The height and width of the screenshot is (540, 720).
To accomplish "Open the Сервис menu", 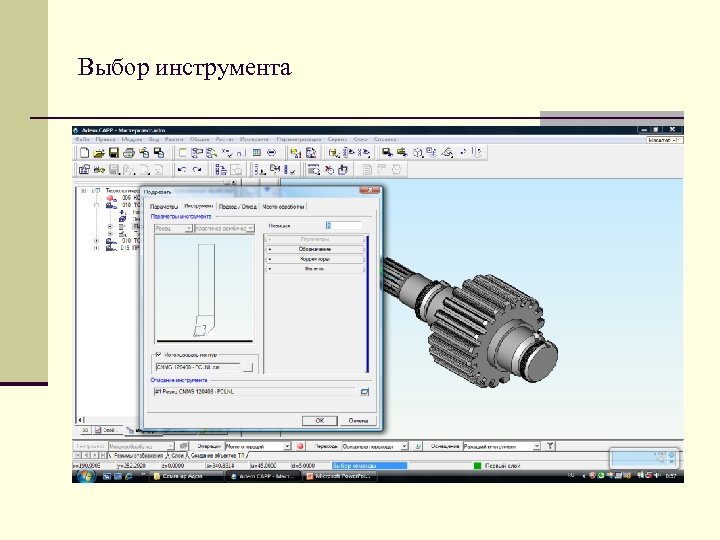I will point(338,139).
